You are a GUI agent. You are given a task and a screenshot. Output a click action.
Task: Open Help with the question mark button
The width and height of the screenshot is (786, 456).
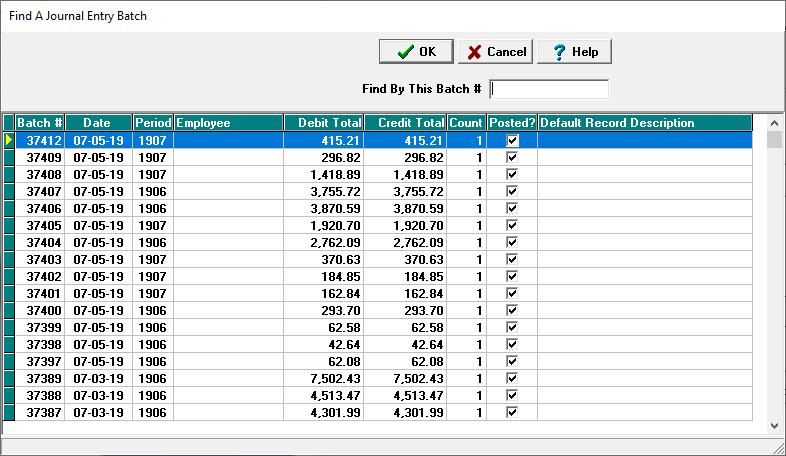[574, 52]
